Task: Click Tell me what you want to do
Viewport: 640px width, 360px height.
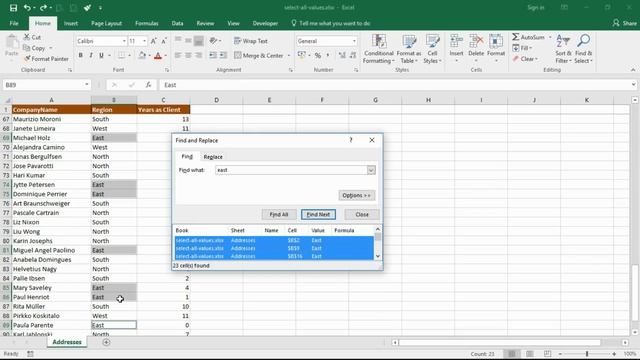Action: pyautogui.click(x=331, y=23)
